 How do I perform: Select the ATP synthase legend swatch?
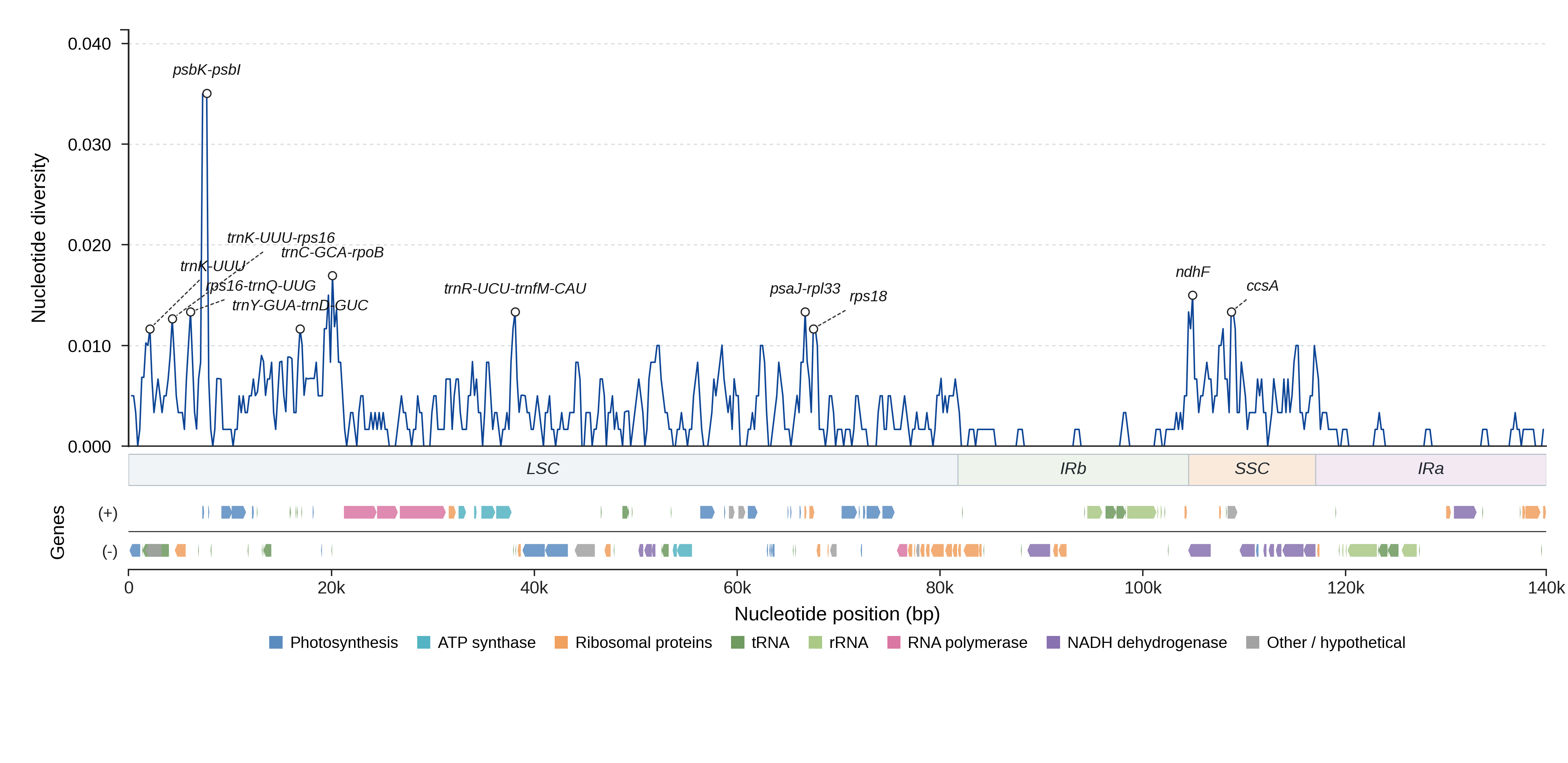click(424, 642)
